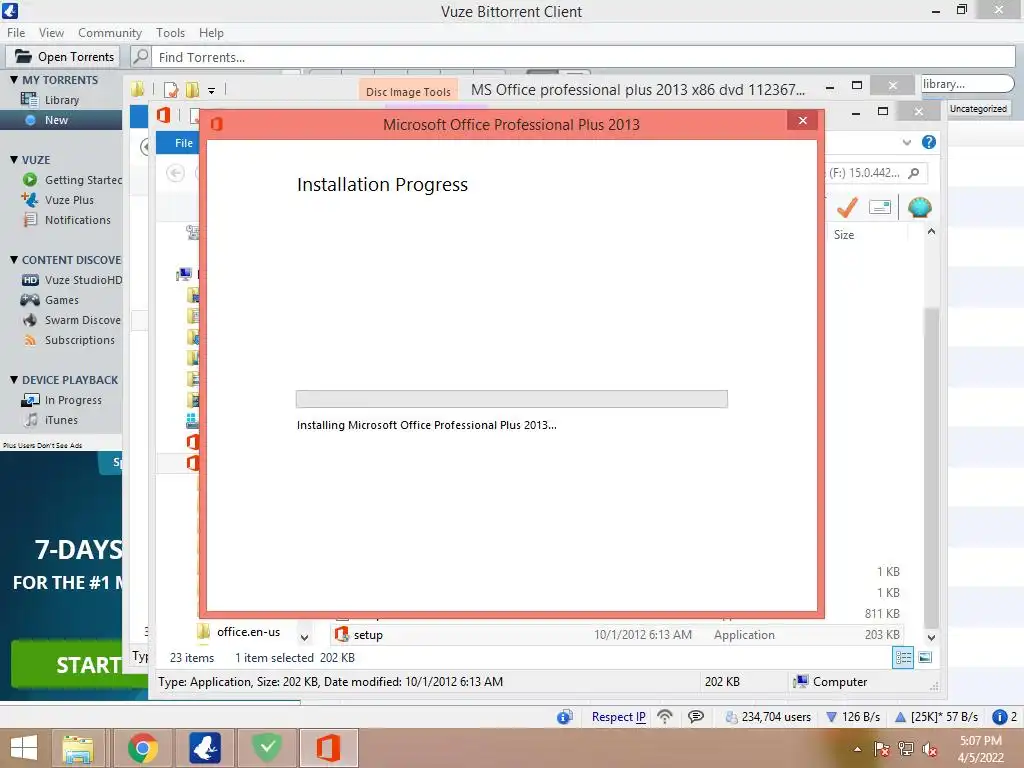The width and height of the screenshot is (1024, 768).
Task: Click the Subscriptions RSS icon
Action: pyautogui.click(x=30, y=340)
